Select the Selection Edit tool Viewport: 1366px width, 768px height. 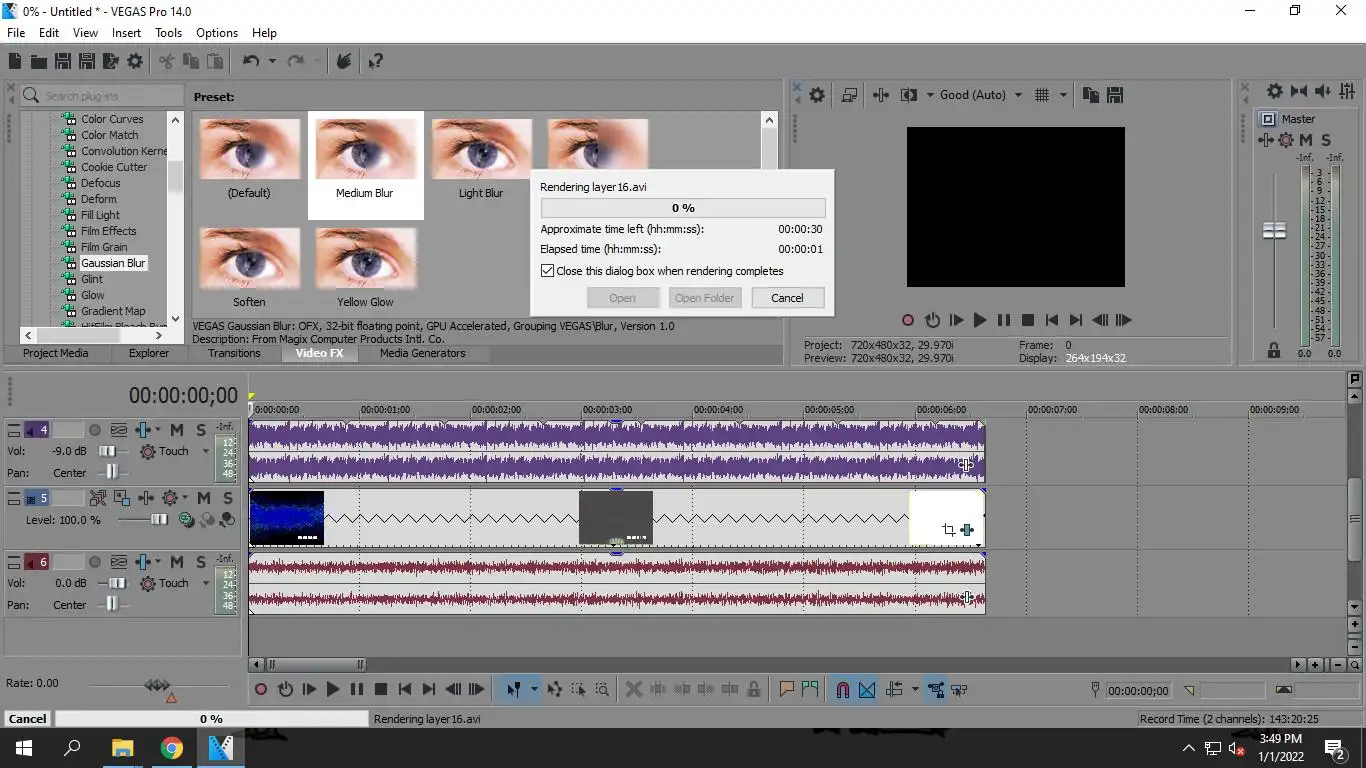click(x=578, y=689)
